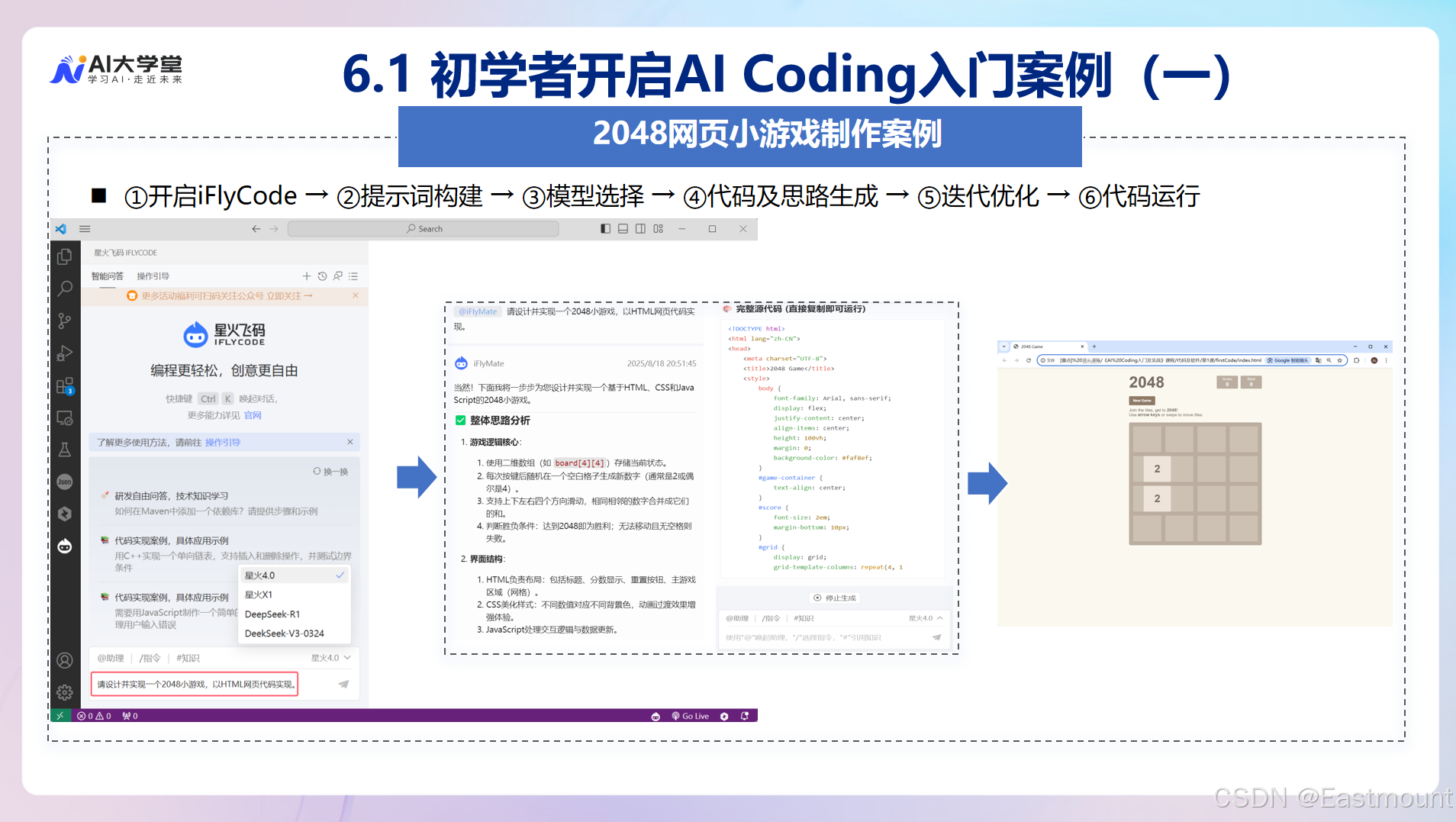Screen dimensions: 1456x822
Task: Insert /指令 in the left chat input toolbar
Action: pos(150,658)
